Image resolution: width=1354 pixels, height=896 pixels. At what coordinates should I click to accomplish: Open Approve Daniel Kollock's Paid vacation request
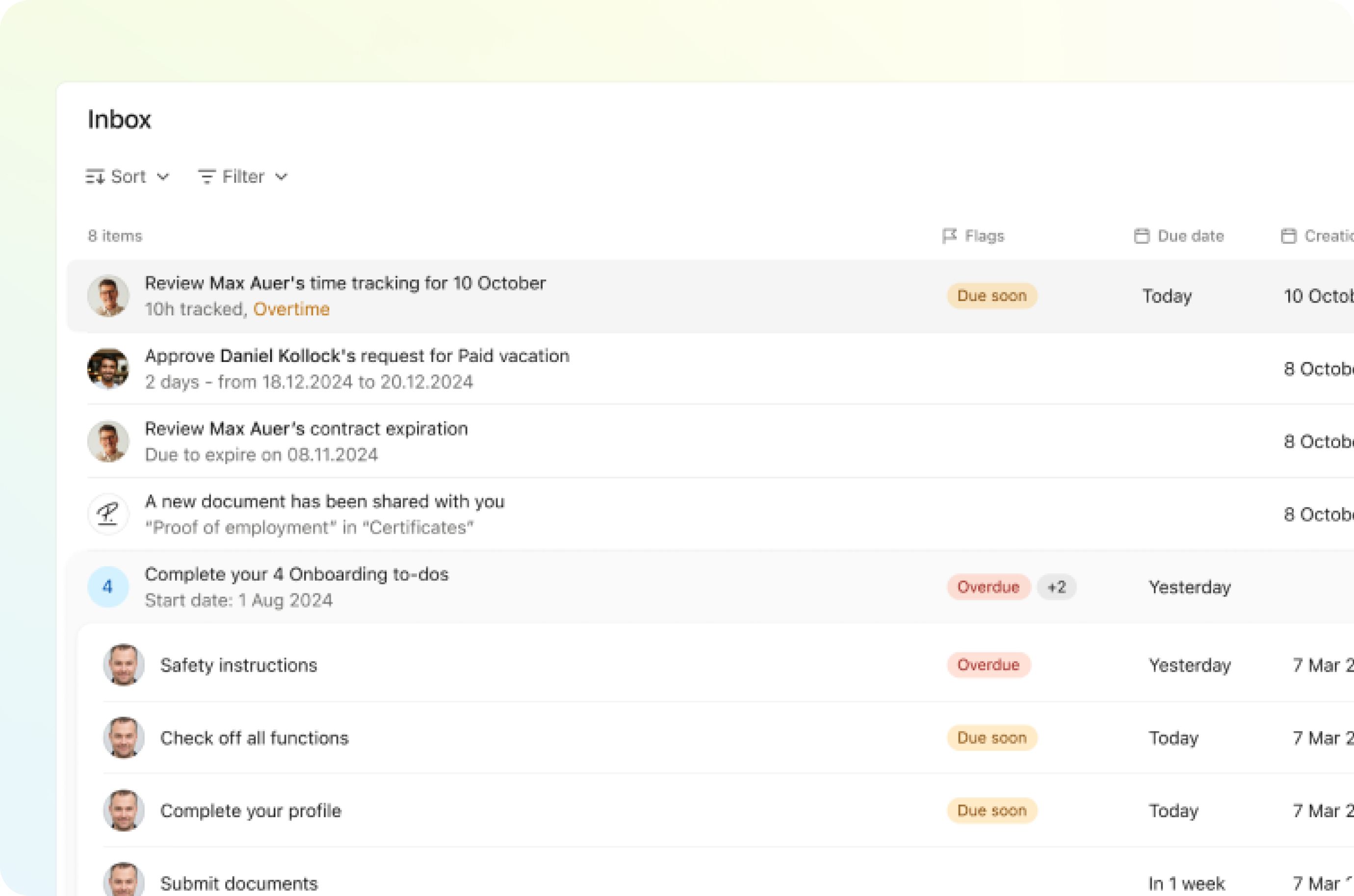pos(357,356)
